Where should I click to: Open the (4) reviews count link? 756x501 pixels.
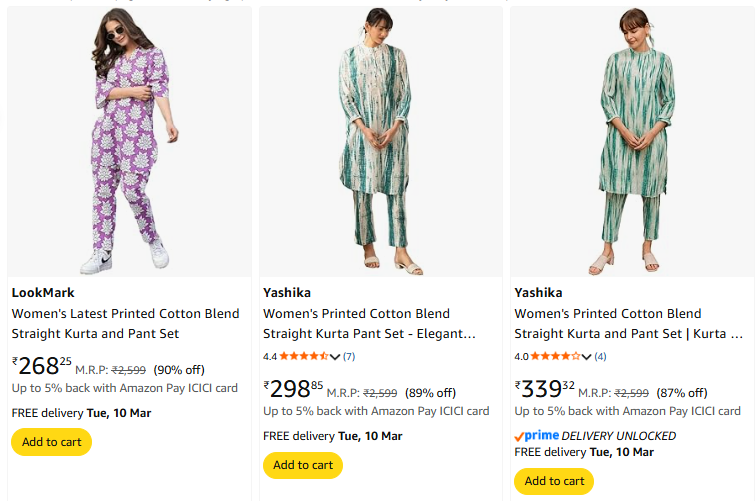pyautogui.click(x=600, y=357)
